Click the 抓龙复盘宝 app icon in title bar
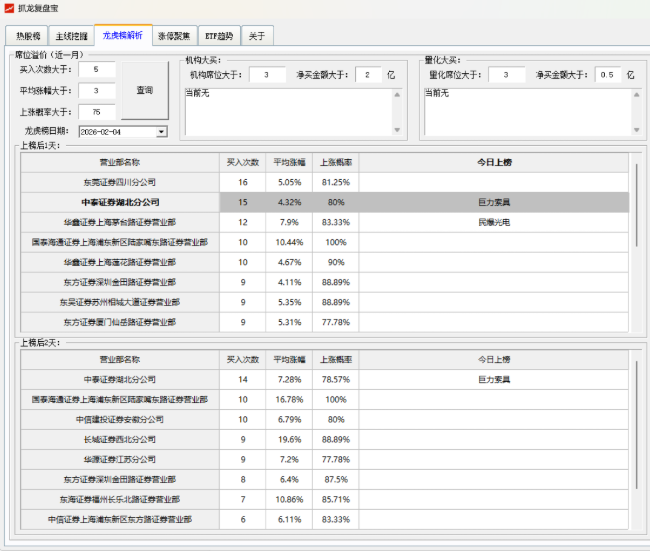The height and width of the screenshot is (551, 650). point(9,8)
